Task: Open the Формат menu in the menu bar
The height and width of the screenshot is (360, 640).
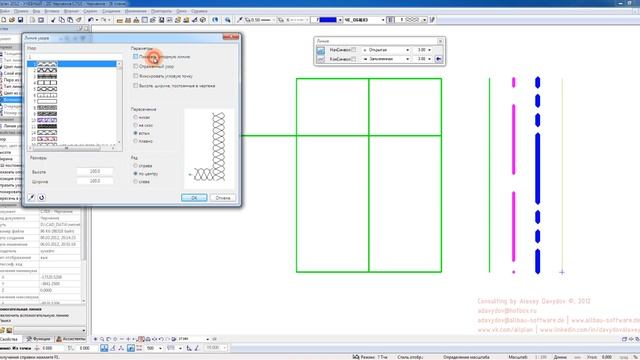Action: coord(71,11)
